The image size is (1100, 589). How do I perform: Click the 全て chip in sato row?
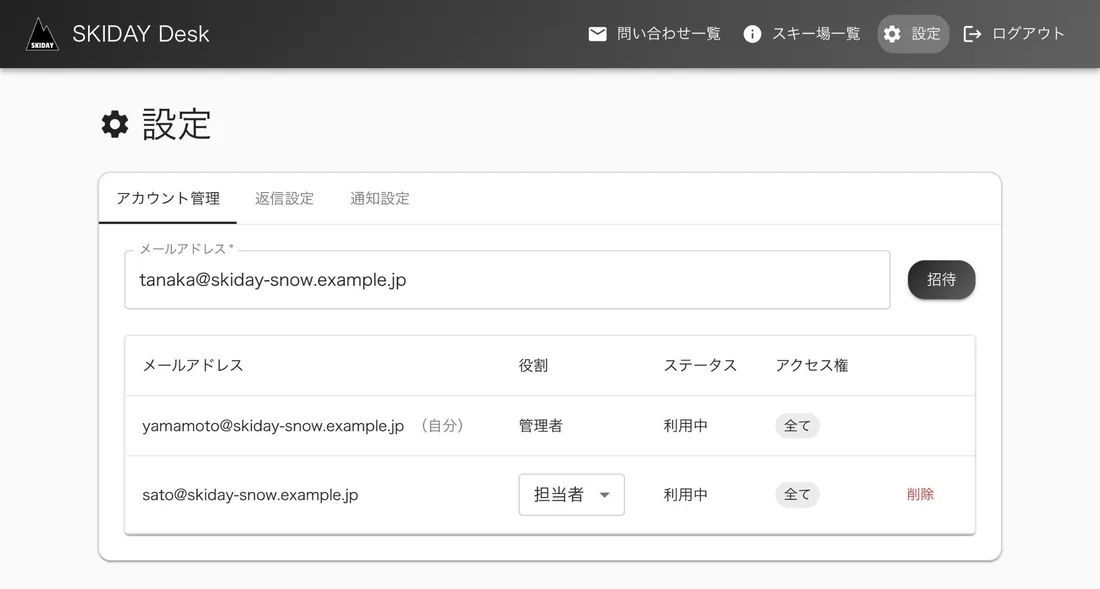tap(797, 494)
